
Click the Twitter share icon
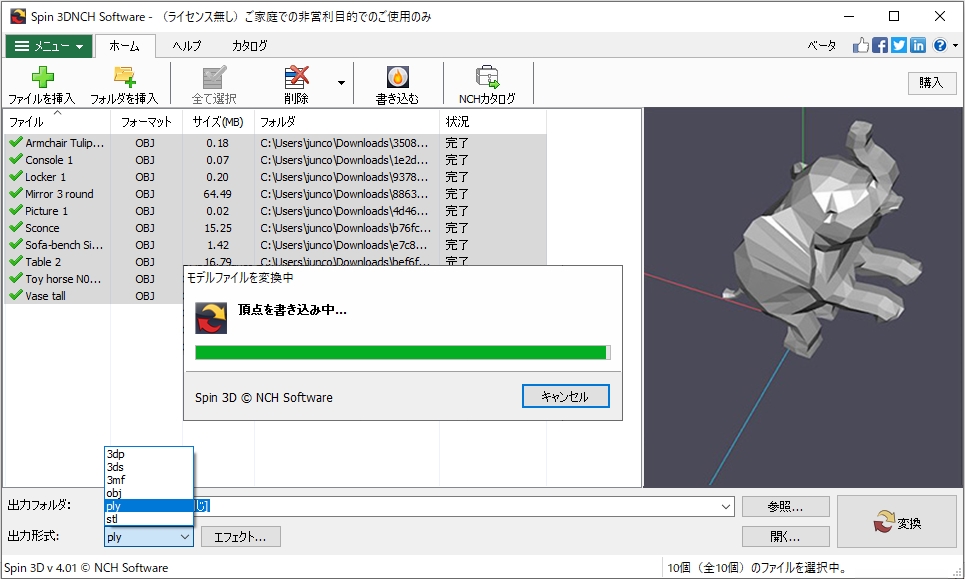(899, 45)
